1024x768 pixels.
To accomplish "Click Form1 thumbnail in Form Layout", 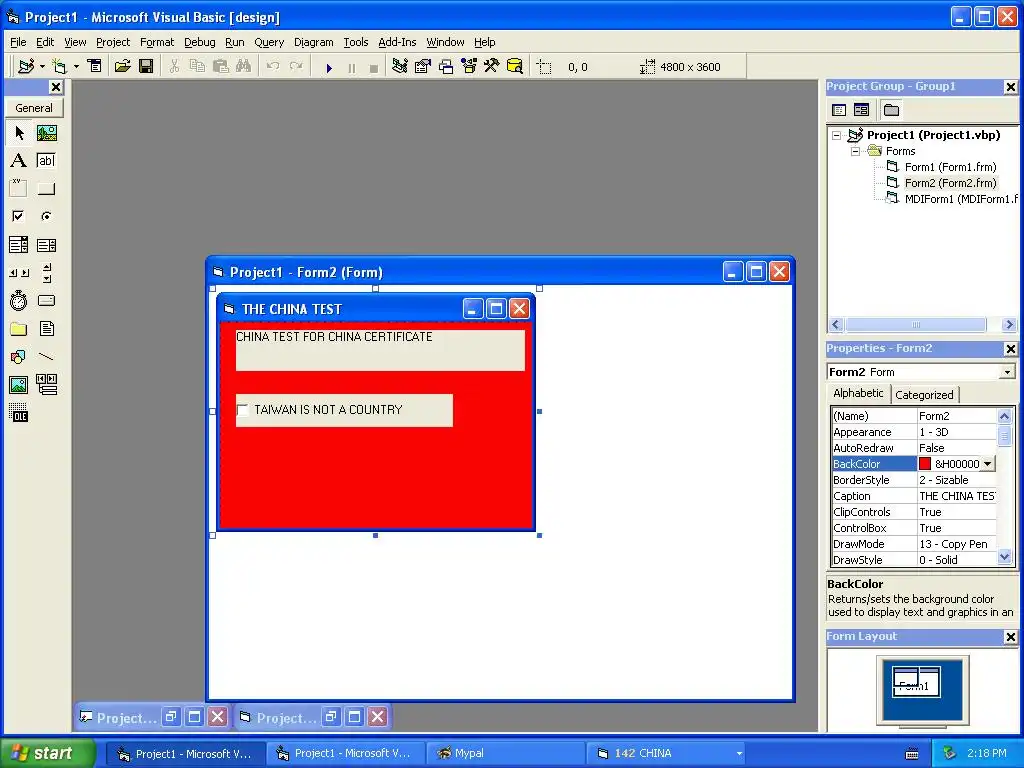I will pyautogui.click(x=916, y=683).
